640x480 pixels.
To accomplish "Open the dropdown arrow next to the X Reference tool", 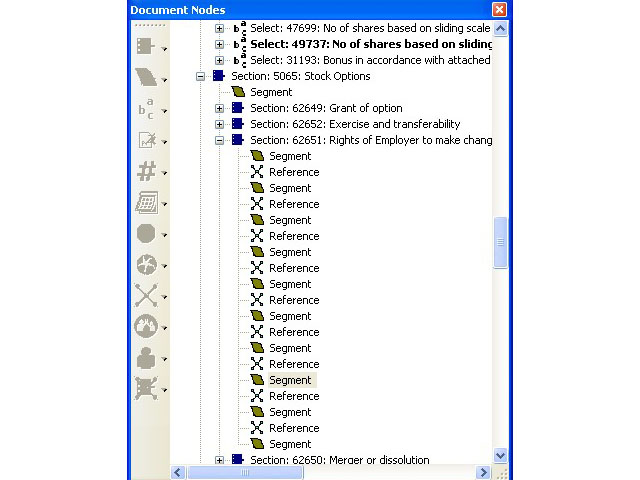I will coord(164,297).
